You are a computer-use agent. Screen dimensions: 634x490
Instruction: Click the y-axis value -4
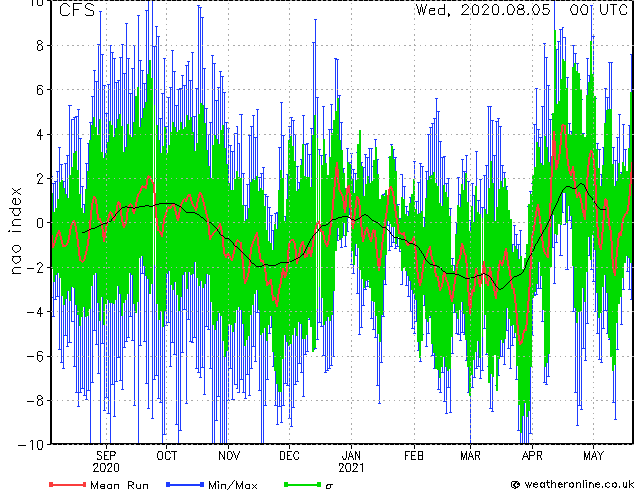click(35, 312)
